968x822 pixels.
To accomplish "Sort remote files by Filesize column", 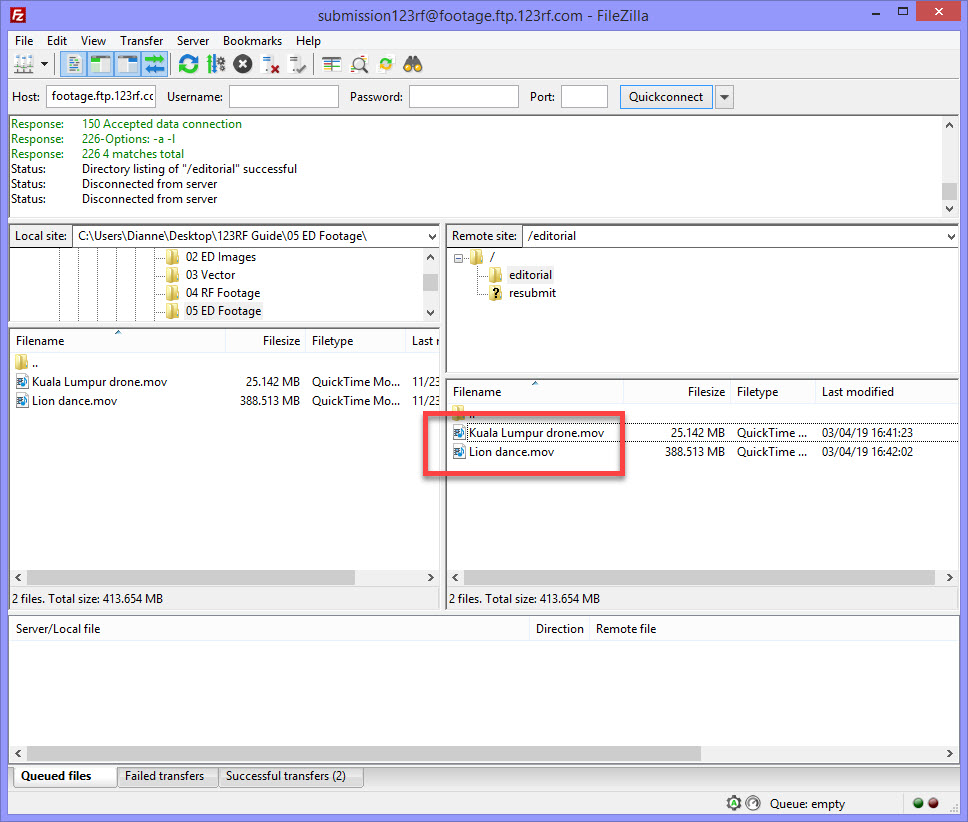I will tap(677, 392).
